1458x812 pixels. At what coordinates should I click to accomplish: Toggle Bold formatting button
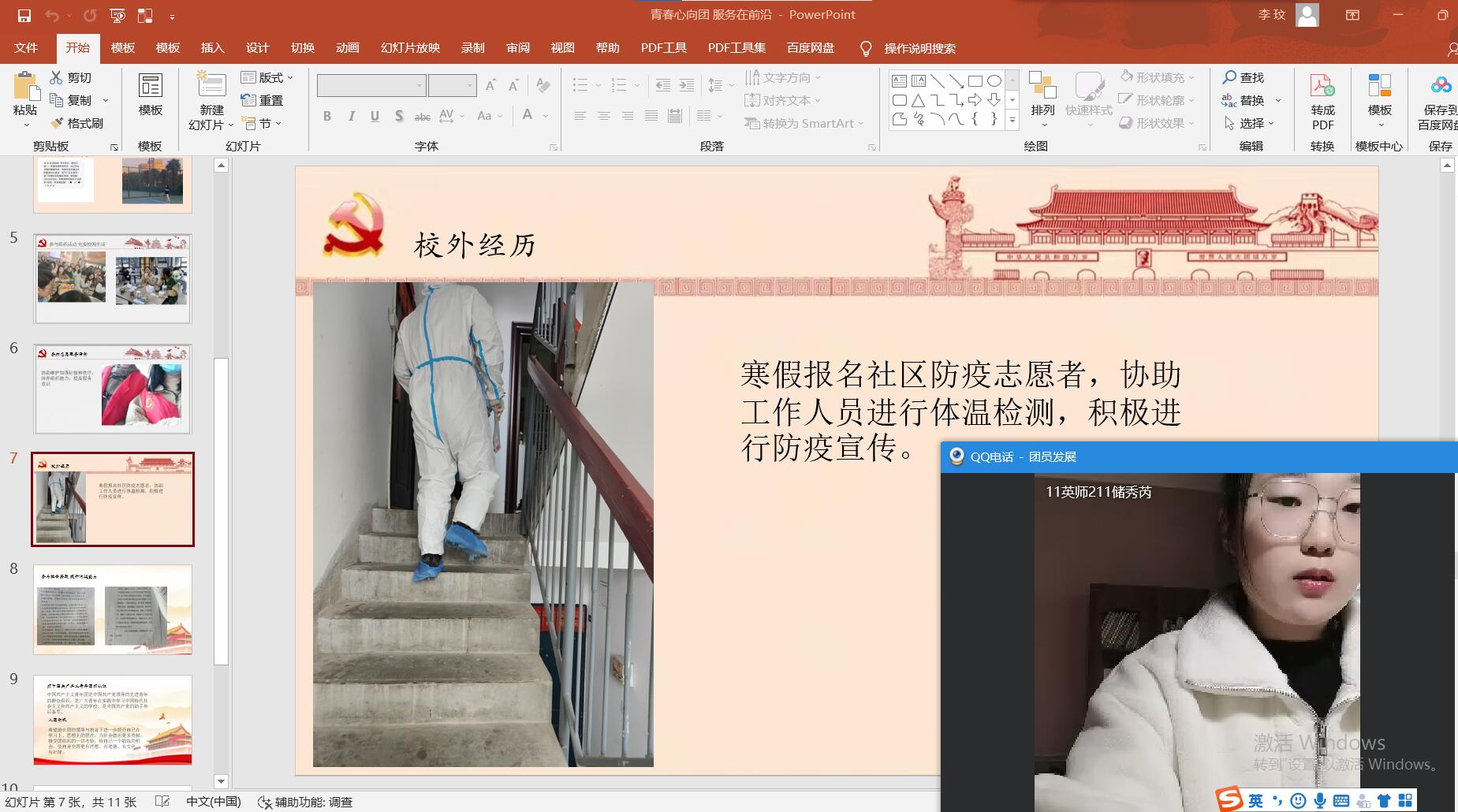click(327, 116)
